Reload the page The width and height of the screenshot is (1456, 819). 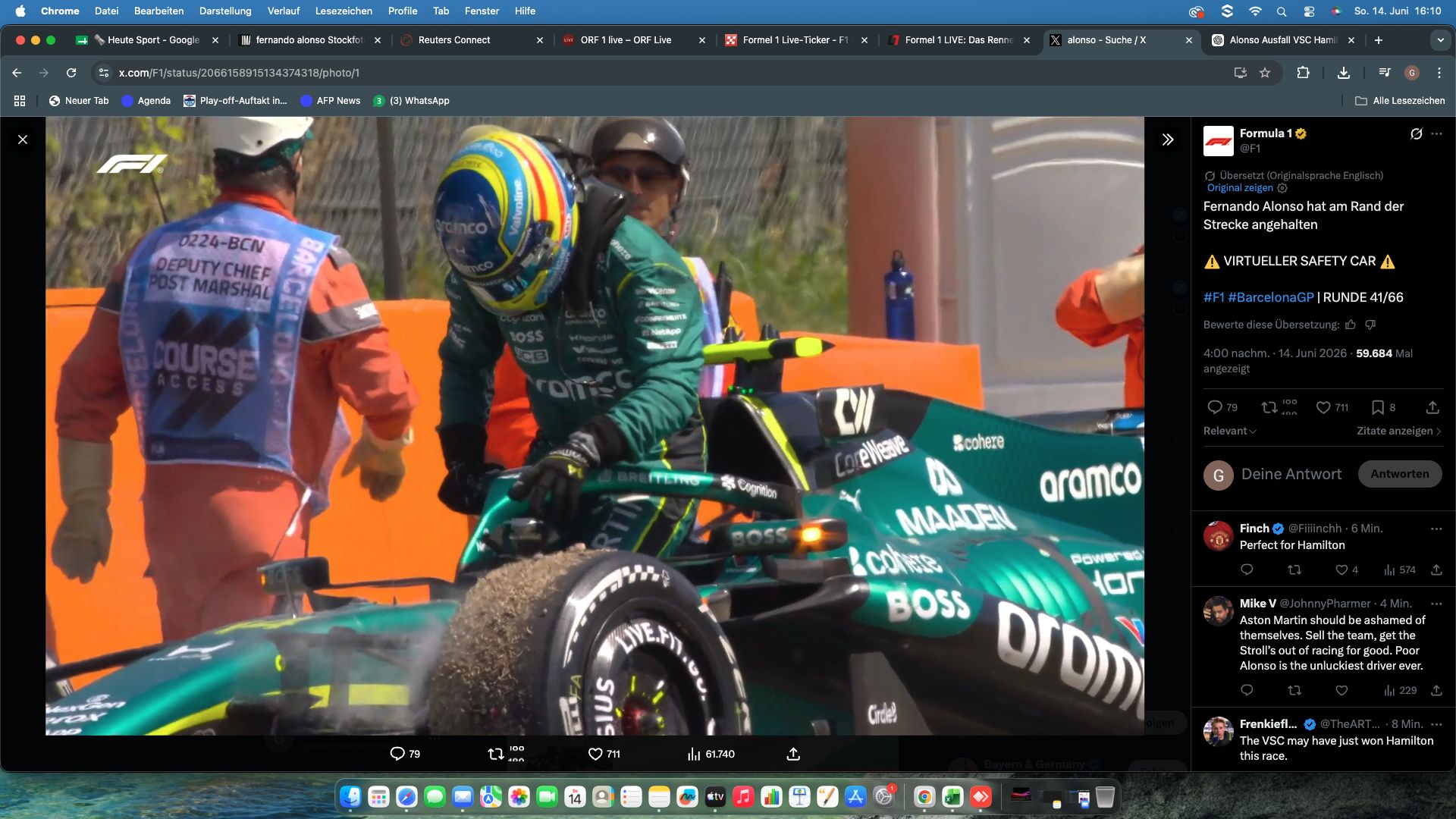(x=71, y=73)
